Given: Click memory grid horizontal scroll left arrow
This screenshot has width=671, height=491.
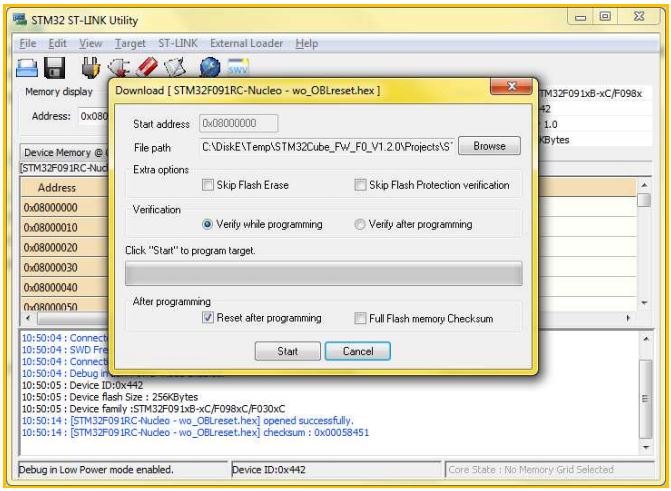Looking at the screenshot, I should click(28, 318).
